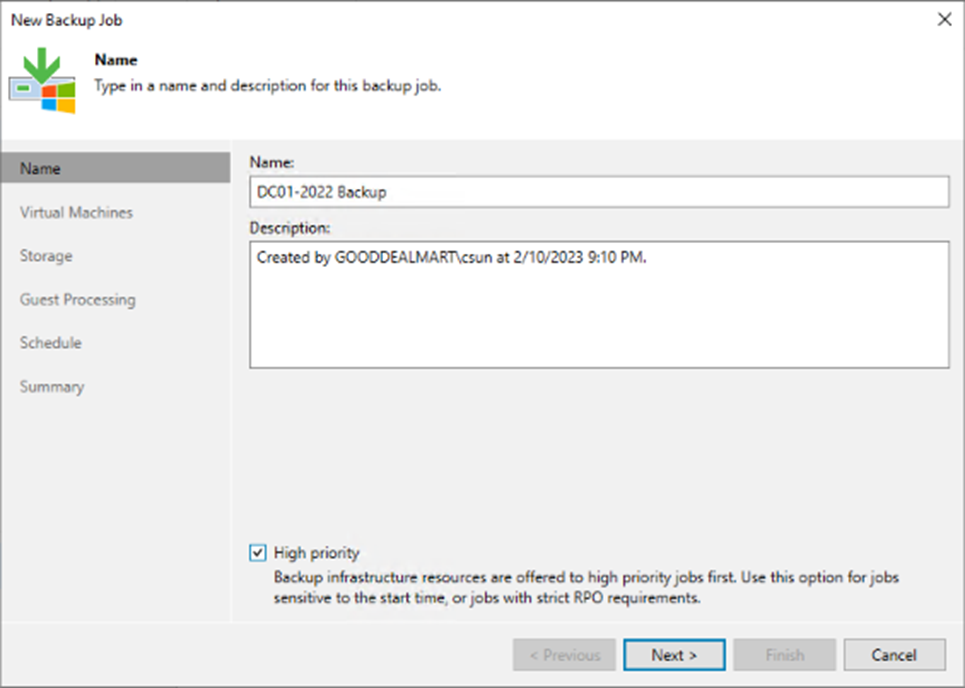Go to the Storage step
Viewport: 965px width, 688px height.
click(x=45, y=256)
